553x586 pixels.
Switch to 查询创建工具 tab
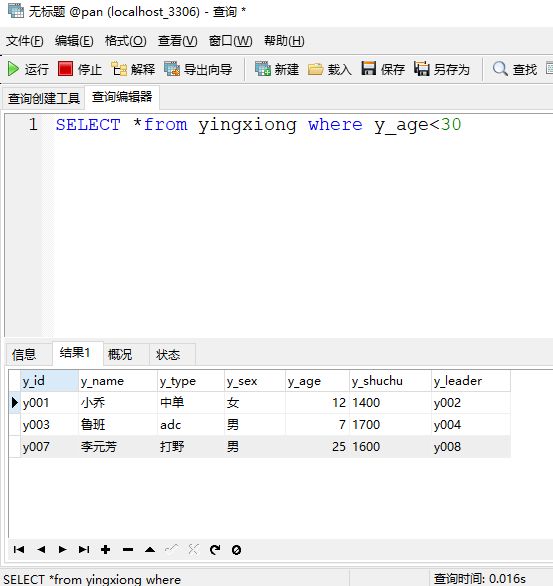click(44, 98)
